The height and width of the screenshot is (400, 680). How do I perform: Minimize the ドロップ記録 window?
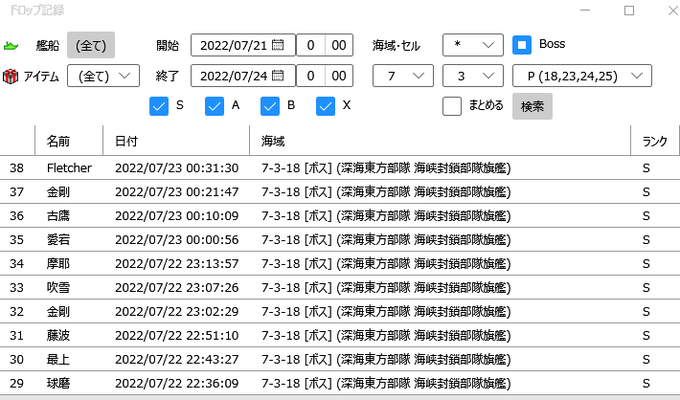click(x=585, y=10)
